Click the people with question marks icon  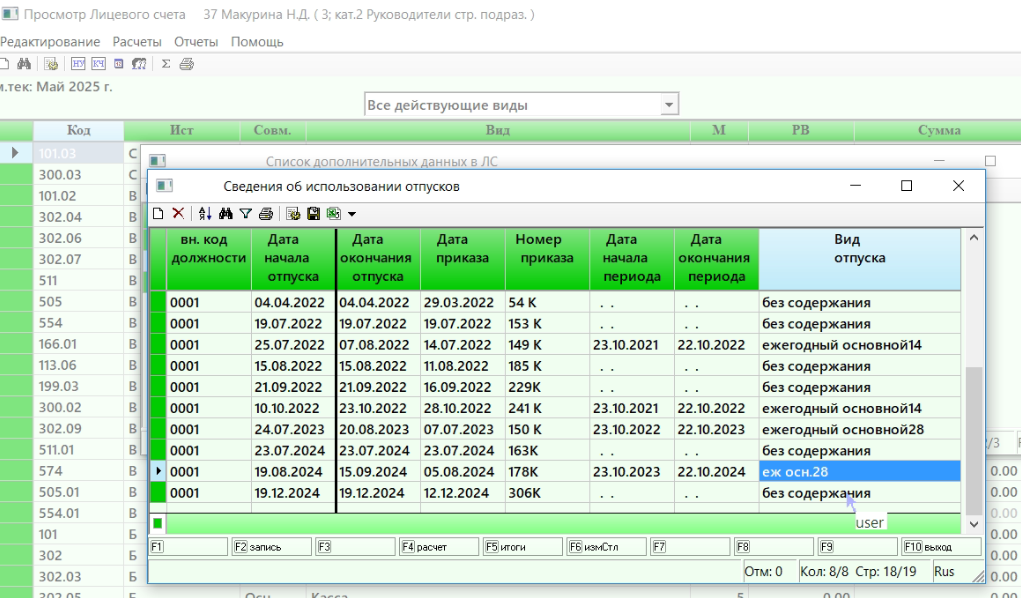pos(139,64)
